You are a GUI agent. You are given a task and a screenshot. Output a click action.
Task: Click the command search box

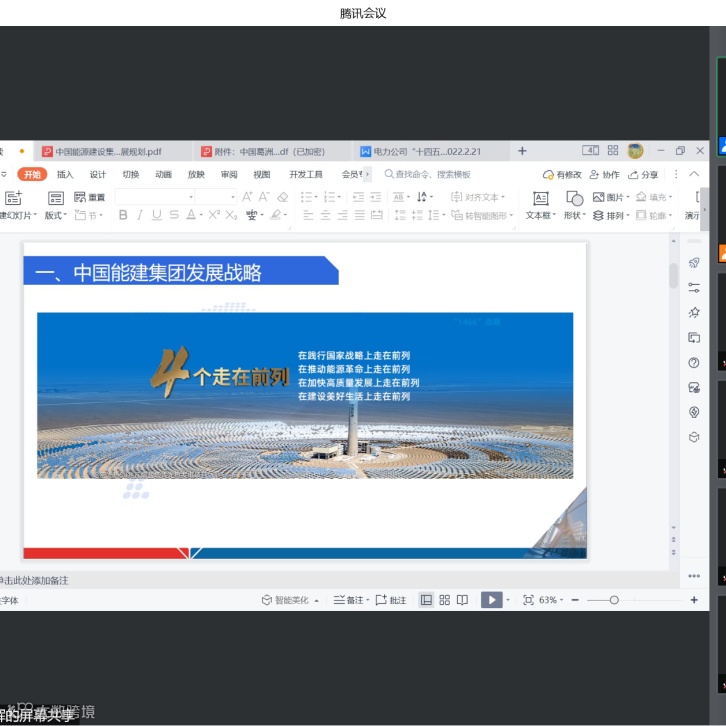coord(428,175)
